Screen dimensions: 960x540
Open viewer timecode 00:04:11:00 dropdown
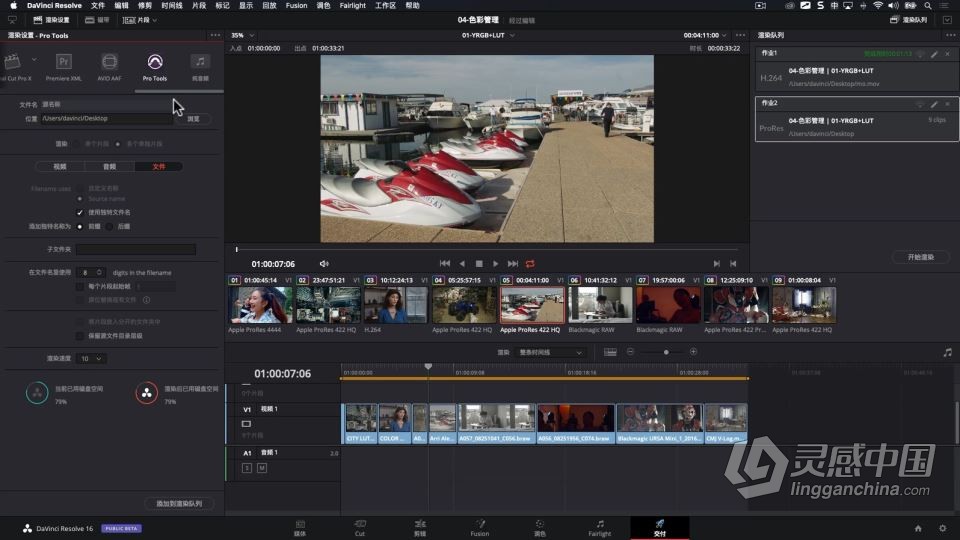705,36
